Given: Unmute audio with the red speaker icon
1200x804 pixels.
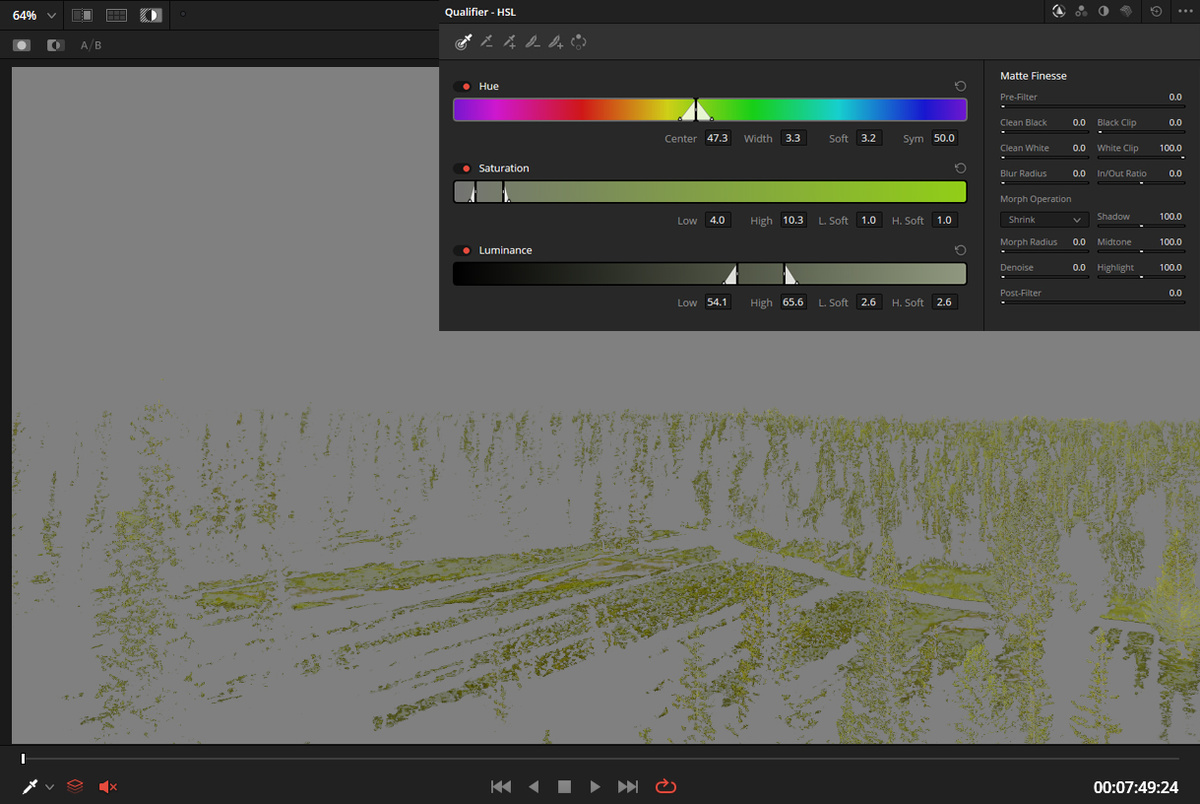Looking at the screenshot, I should [108, 787].
